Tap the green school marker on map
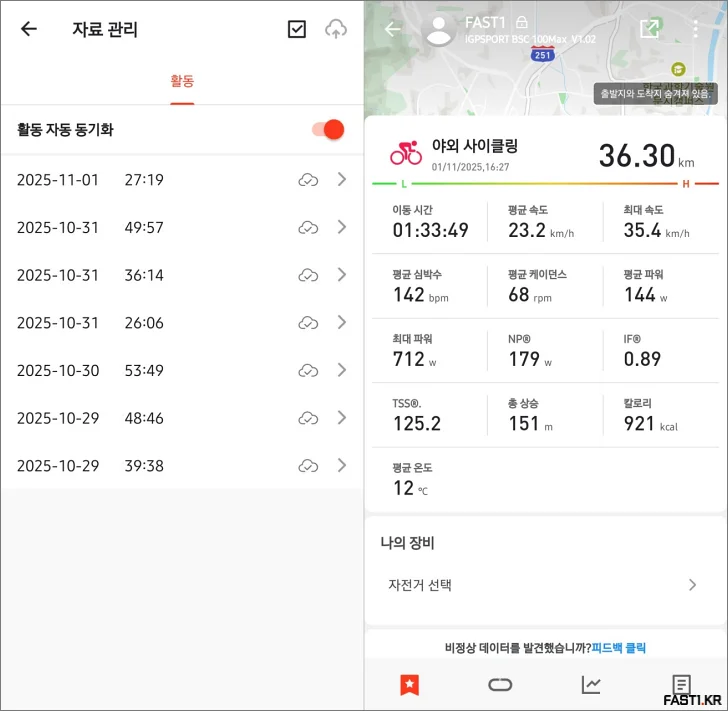728x711 pixels. point(678,69)
